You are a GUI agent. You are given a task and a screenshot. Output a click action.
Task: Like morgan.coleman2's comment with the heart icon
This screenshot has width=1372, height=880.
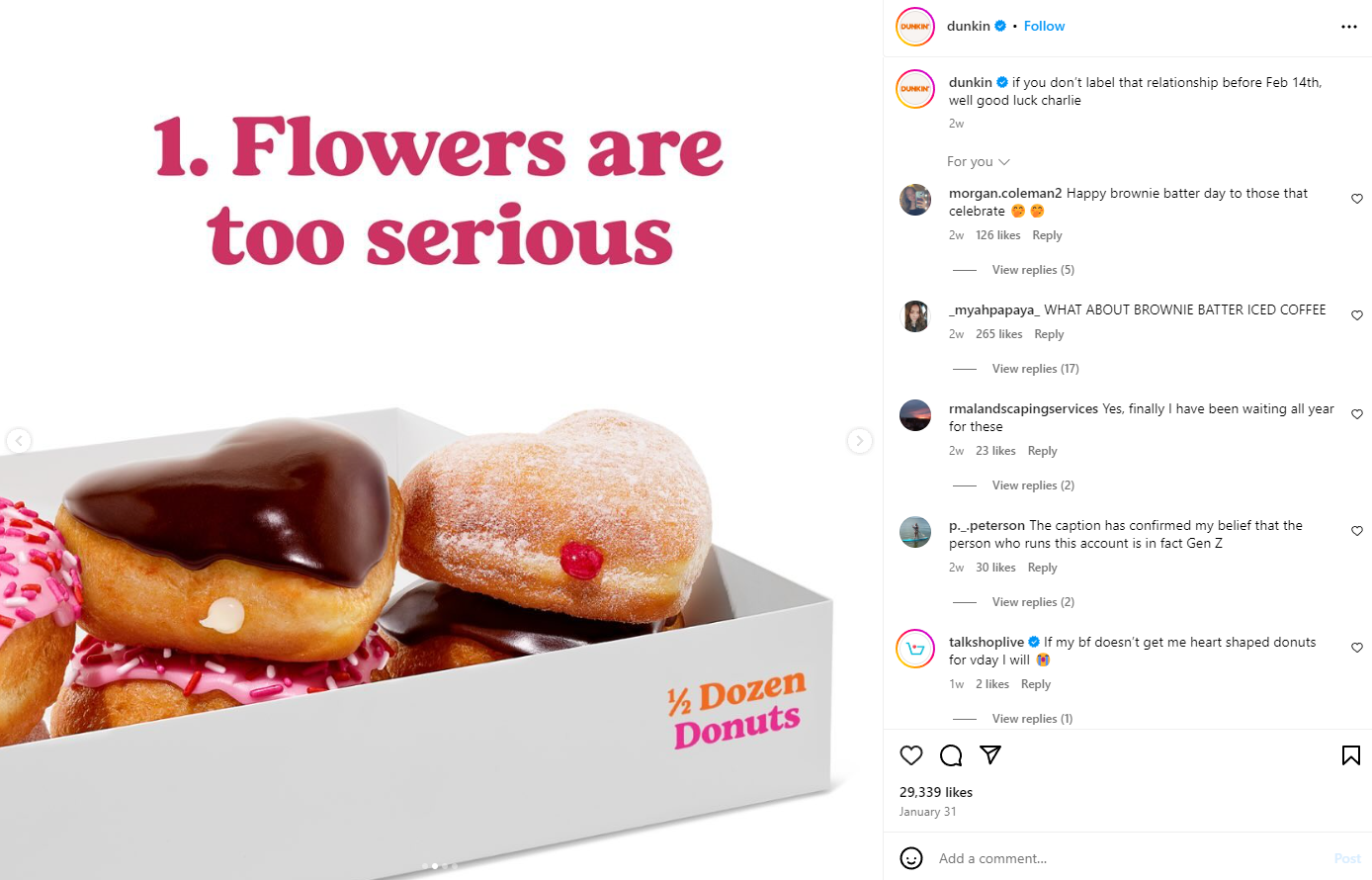(1356, 199)
